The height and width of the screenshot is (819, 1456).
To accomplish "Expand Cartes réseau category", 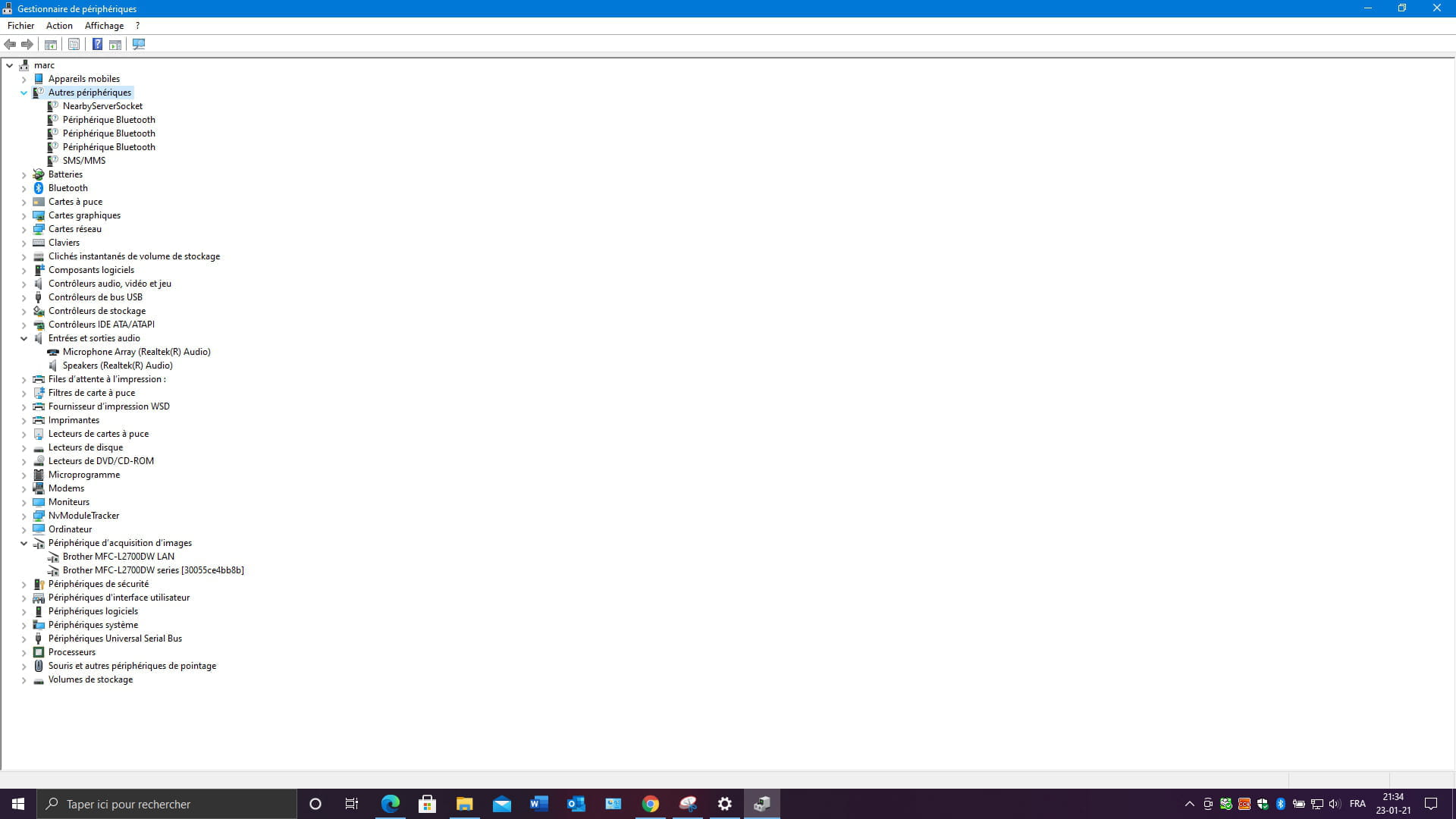I will pyautogui.click(x=24, y=229).
